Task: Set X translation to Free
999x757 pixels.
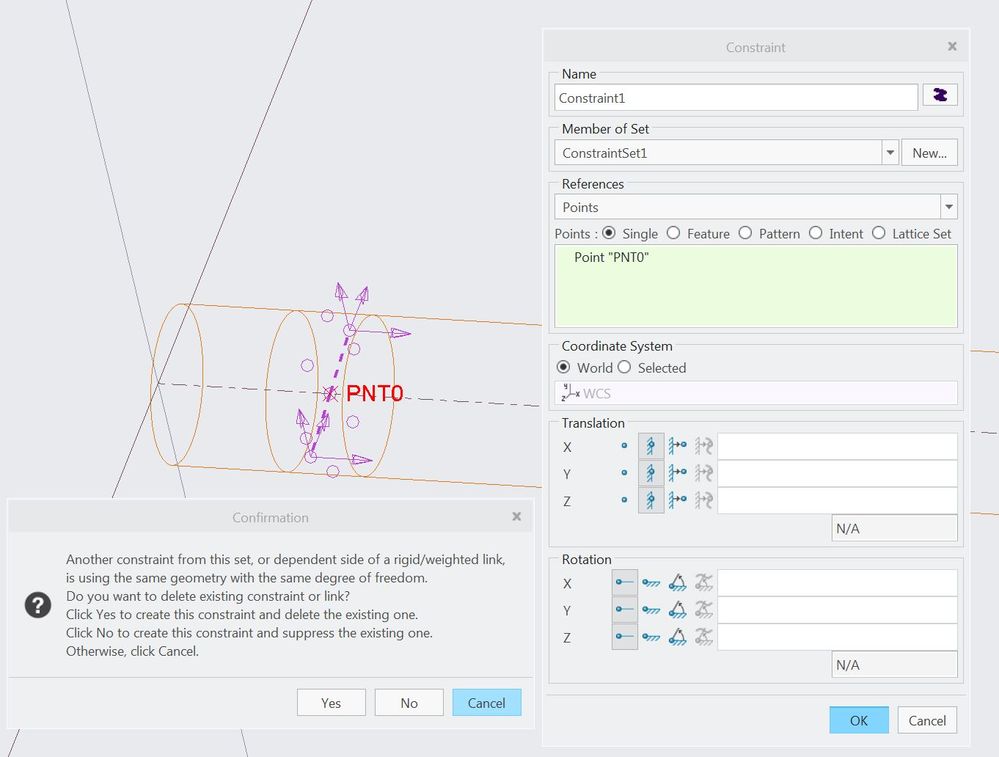Action: (x=624, y=446)
